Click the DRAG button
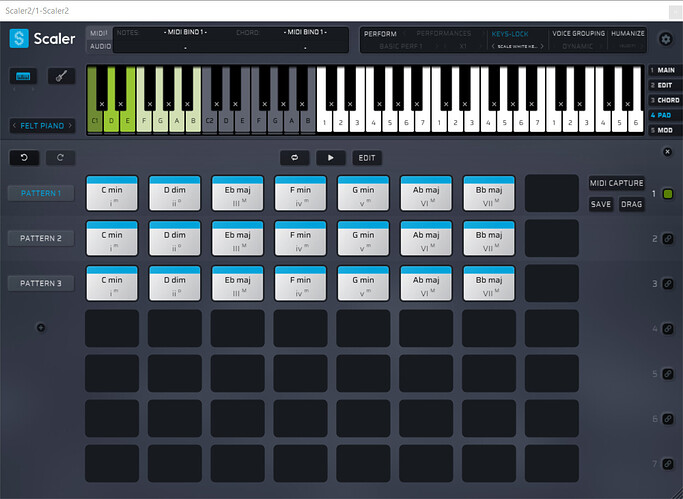 (x=631, y=204)
